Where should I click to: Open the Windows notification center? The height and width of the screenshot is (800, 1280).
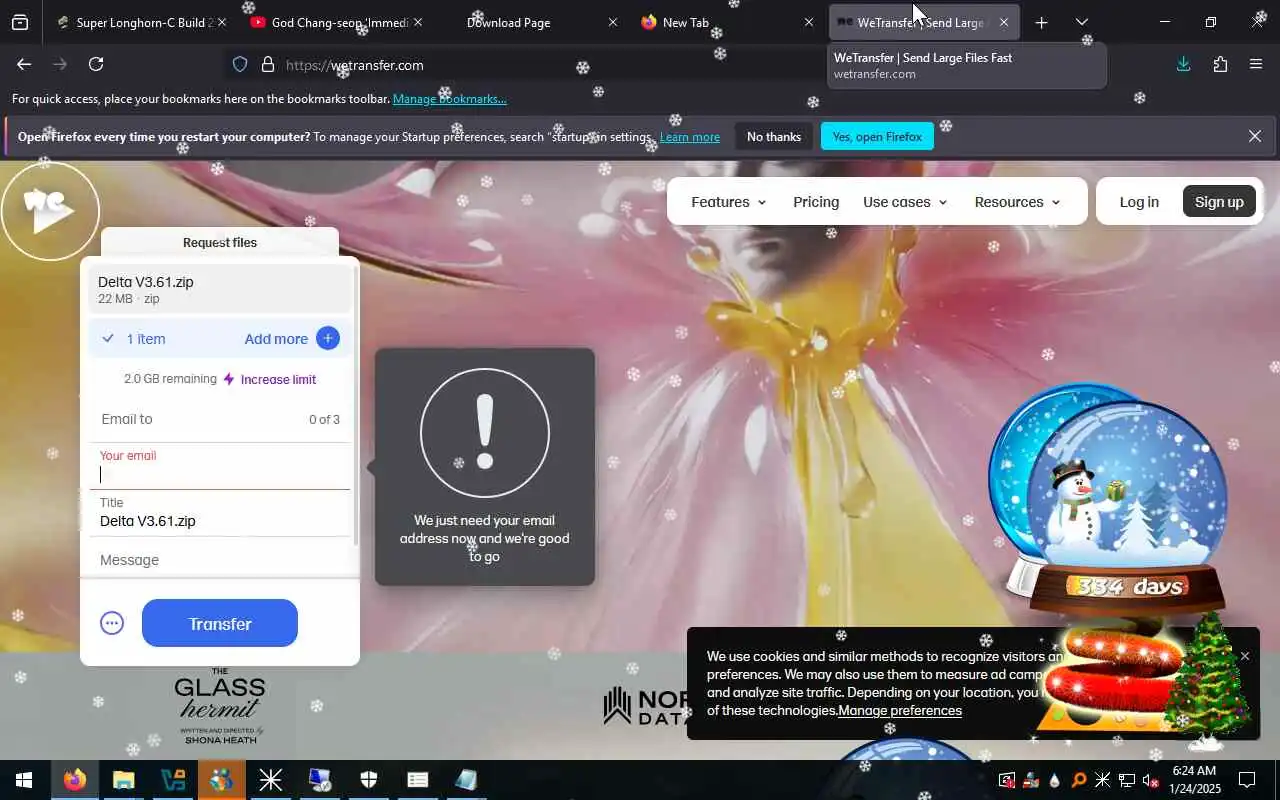pos(1247,780)
